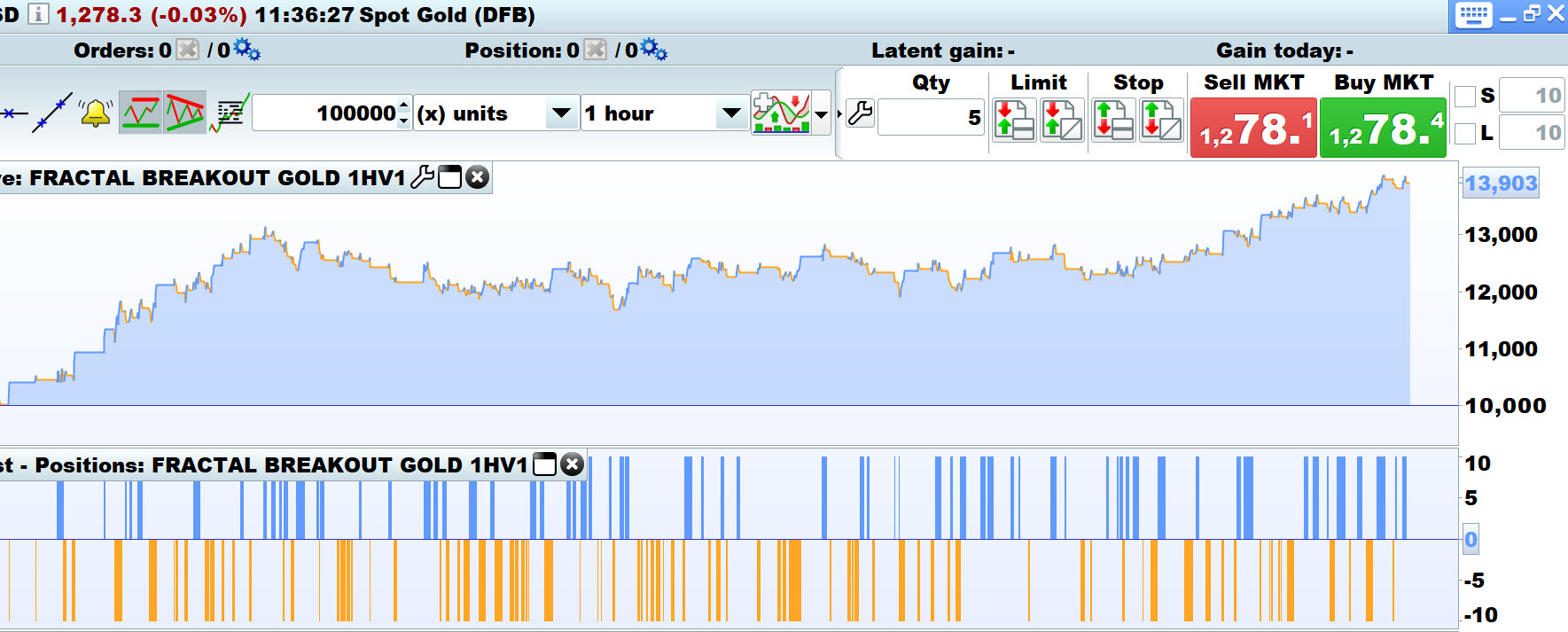Click the 0 value label on positions axis

pos(1470,539)
